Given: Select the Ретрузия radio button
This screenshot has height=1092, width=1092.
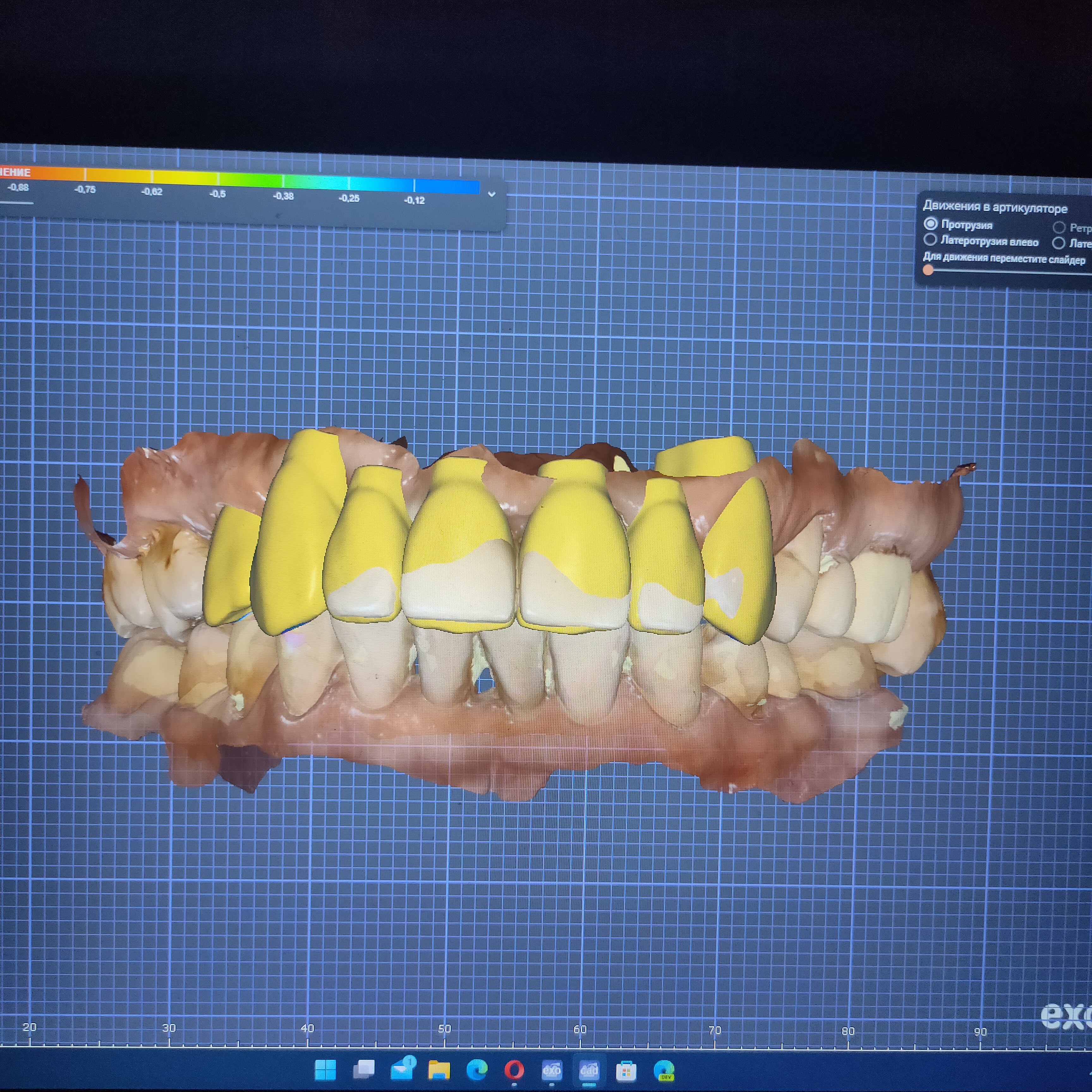Looking at the screenshot, I should coord(1059,227).
